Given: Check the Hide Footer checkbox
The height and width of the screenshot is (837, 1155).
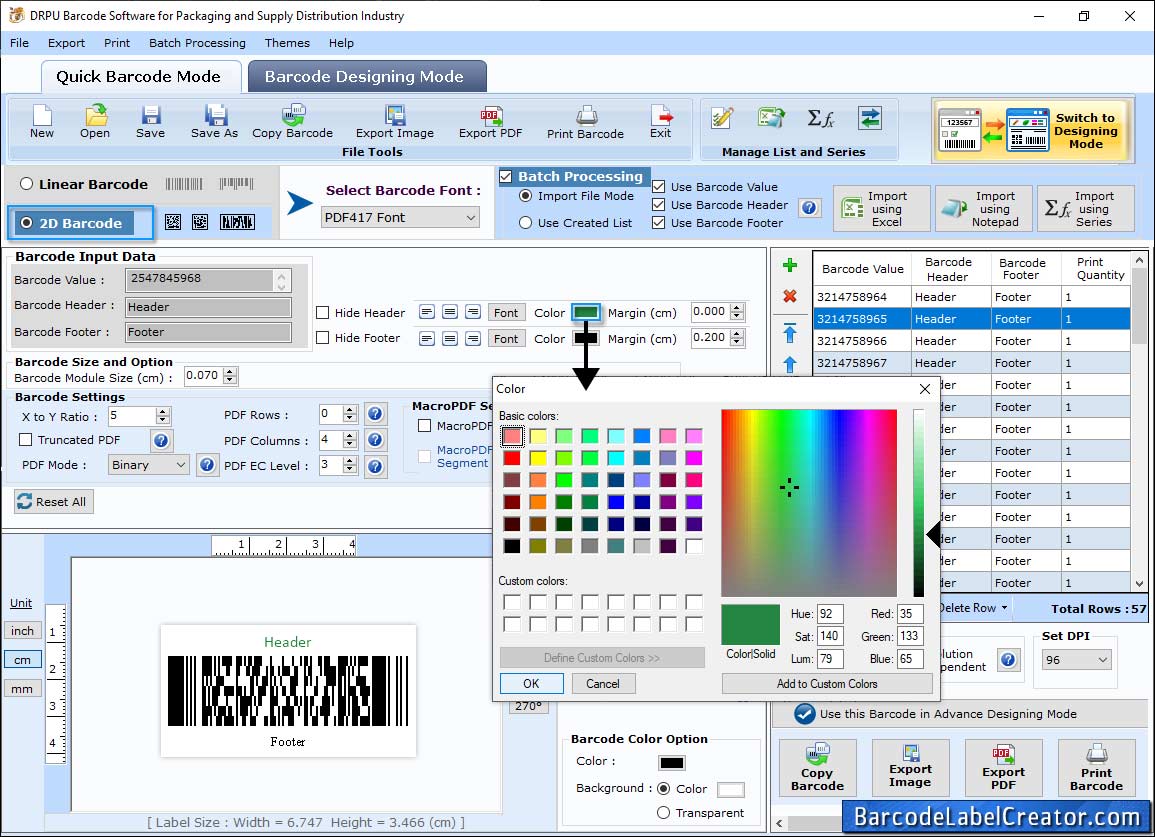Looking at the screenshot, I should [x=323, y=337].
